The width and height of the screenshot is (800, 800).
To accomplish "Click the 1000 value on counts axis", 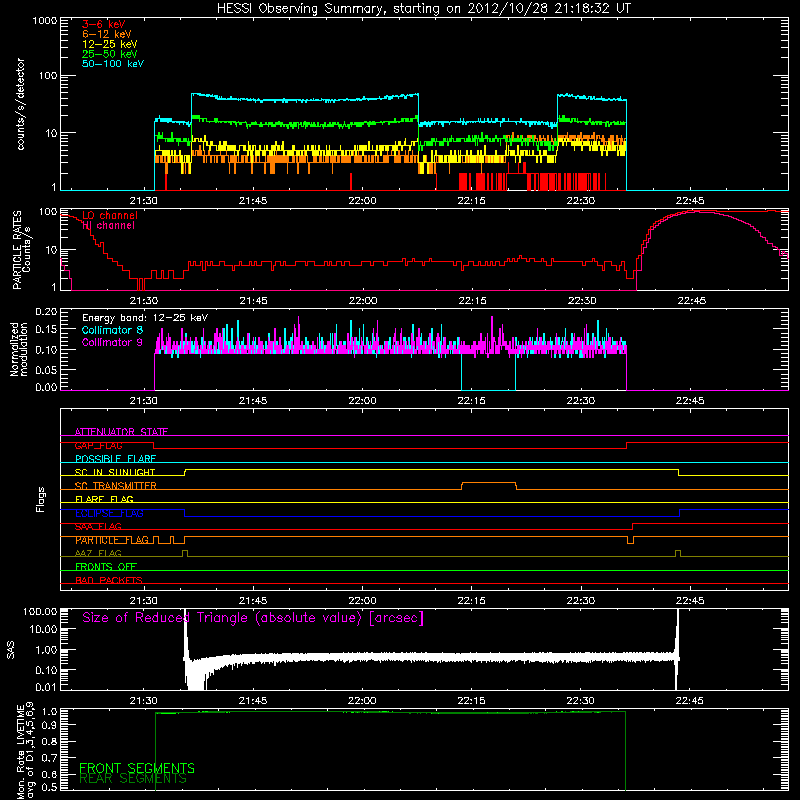I will [44, 21].
